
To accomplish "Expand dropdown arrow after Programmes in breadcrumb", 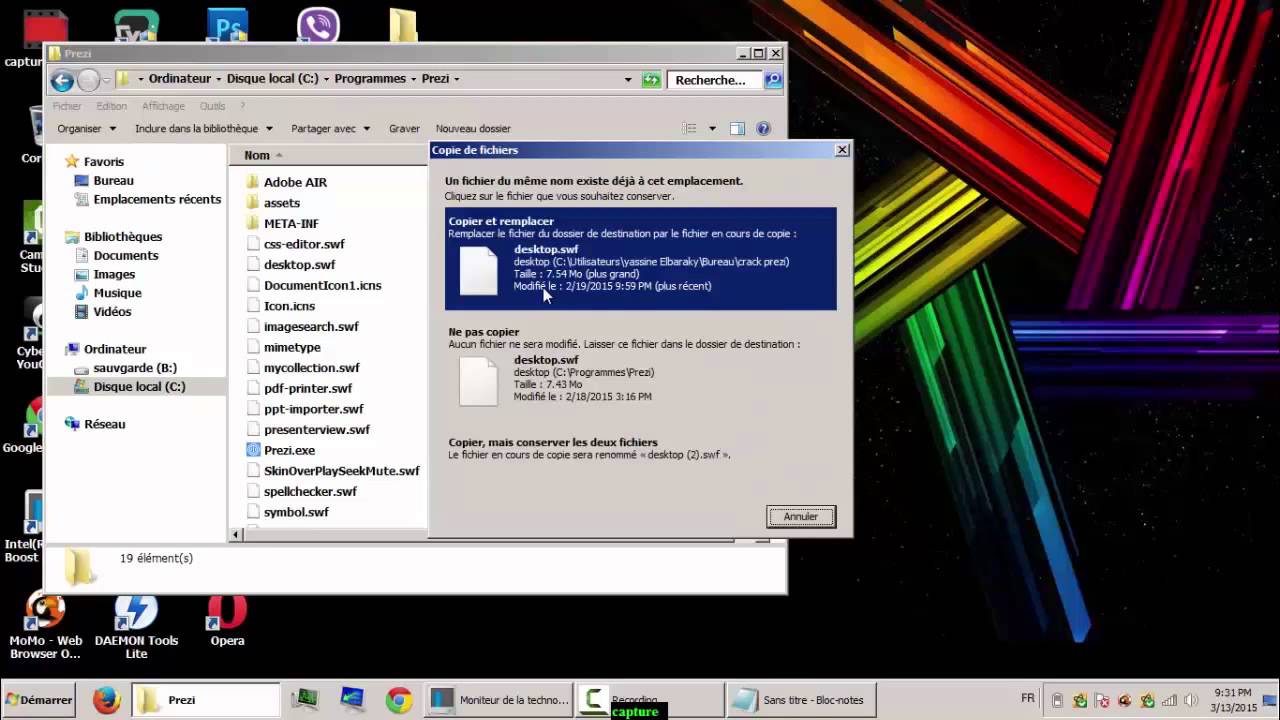I will tap(414, 79).
